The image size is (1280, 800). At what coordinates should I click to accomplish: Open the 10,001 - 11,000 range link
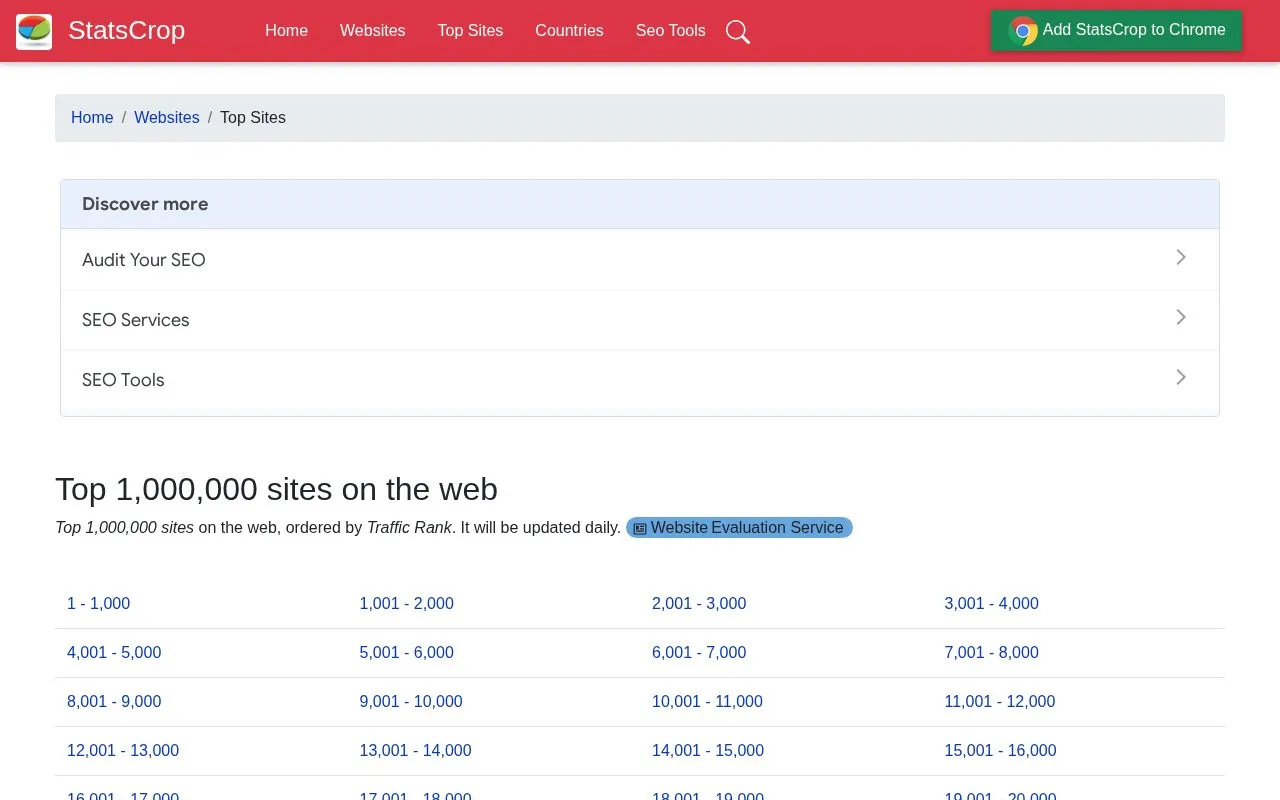pyautogui.click(x=707, y=702)
